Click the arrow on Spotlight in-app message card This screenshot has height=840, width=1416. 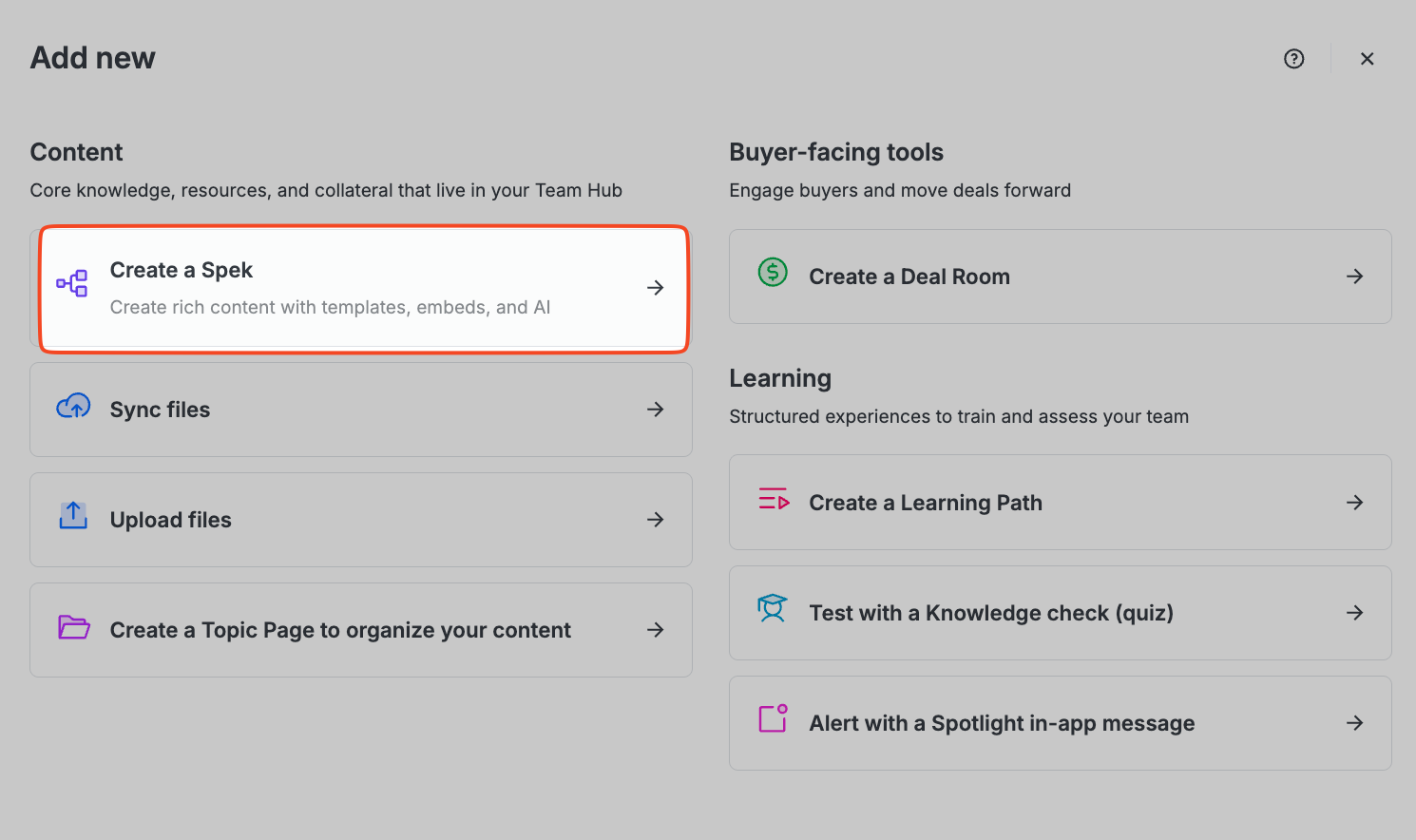(1355, 723)
